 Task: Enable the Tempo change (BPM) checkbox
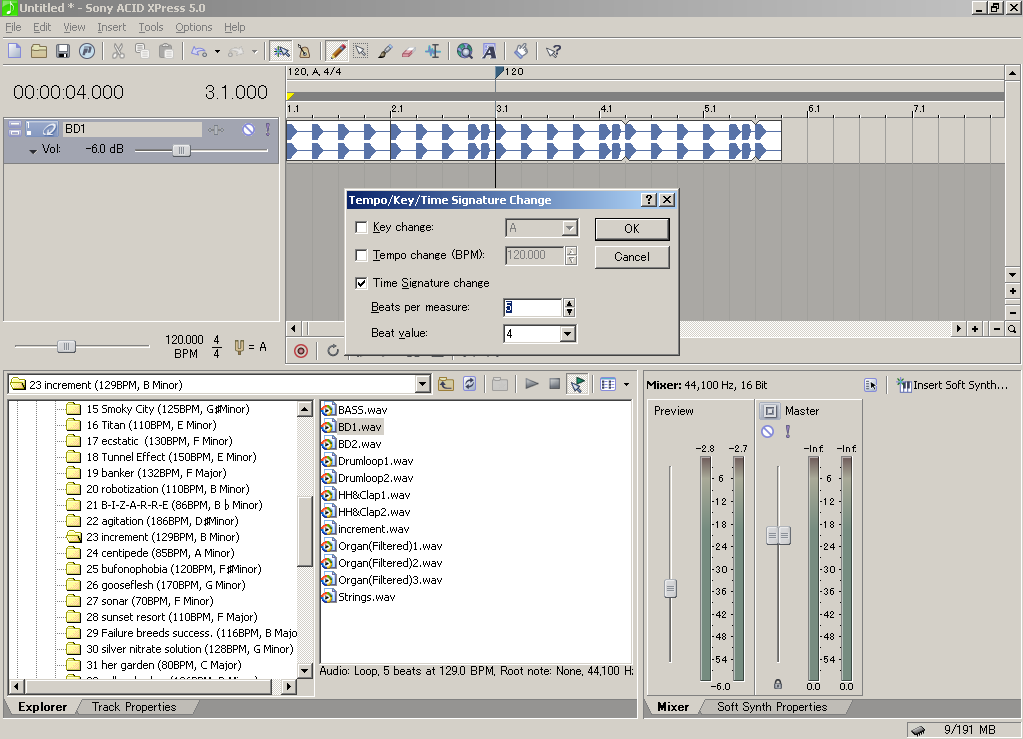point(361,255)
